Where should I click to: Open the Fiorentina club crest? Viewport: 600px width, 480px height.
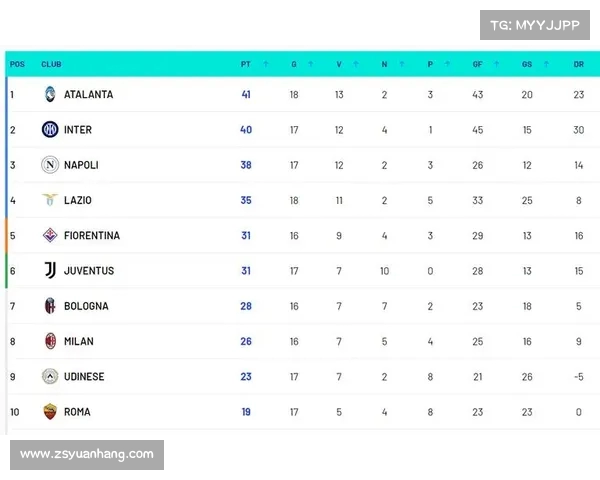(50, 235)
